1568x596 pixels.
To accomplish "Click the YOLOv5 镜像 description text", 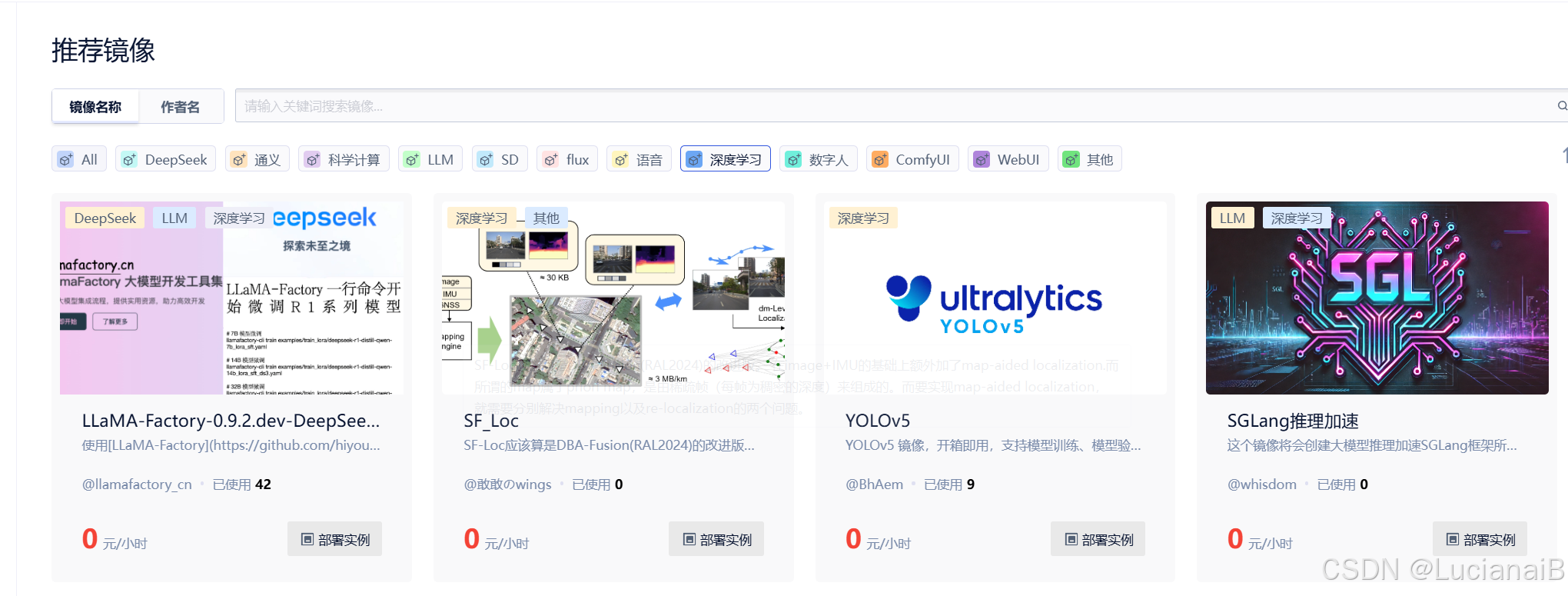I will (x=993, y=445).
